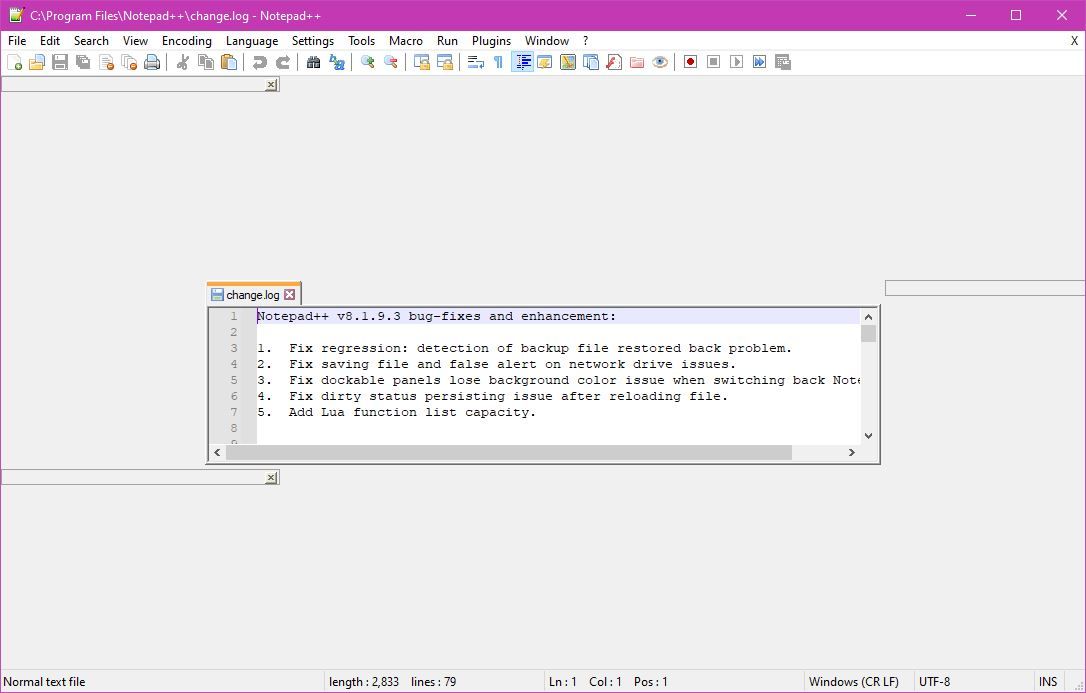Open the Settings menu

(313, 41)
